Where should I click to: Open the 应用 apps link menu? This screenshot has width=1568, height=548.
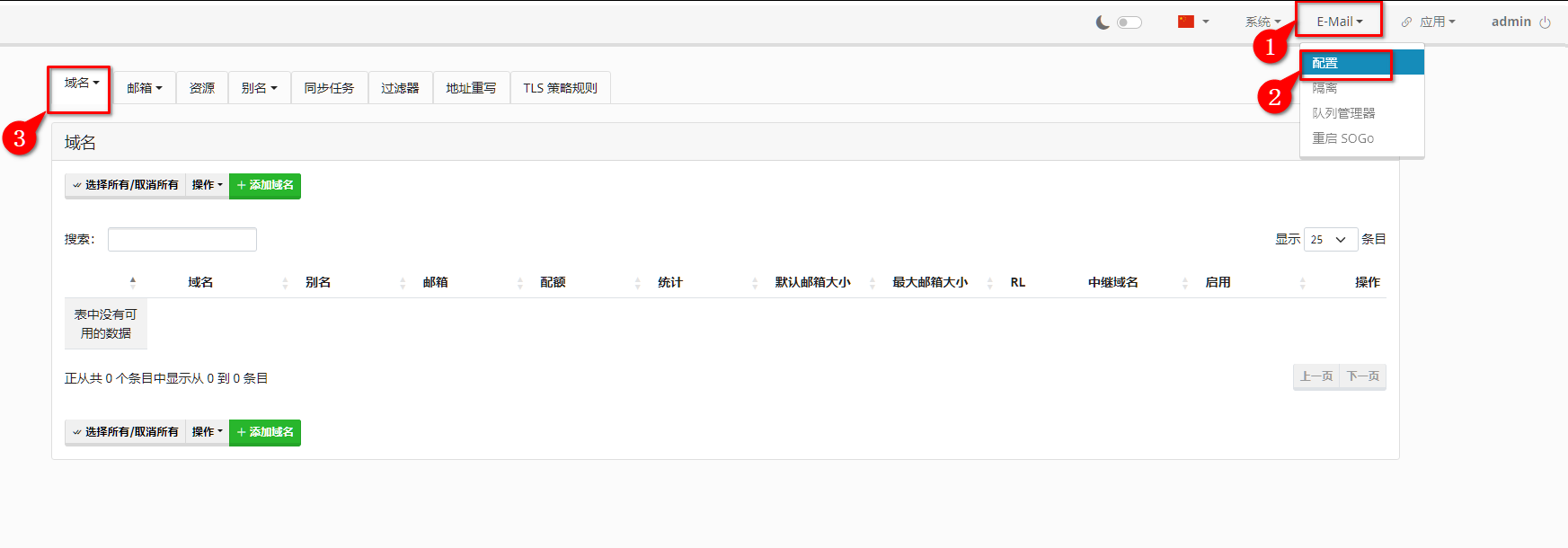[x=1429, y=22]
